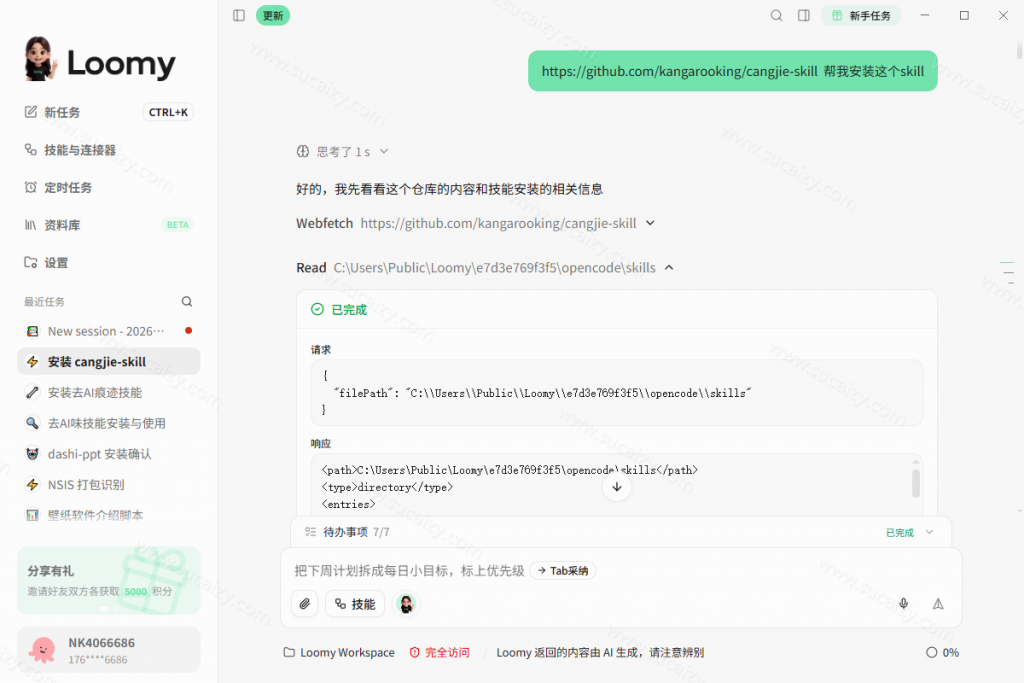The width and height of the screenshot is (1024, 683).
Task: Open New session - 2026 task
Action: point(108,331)
